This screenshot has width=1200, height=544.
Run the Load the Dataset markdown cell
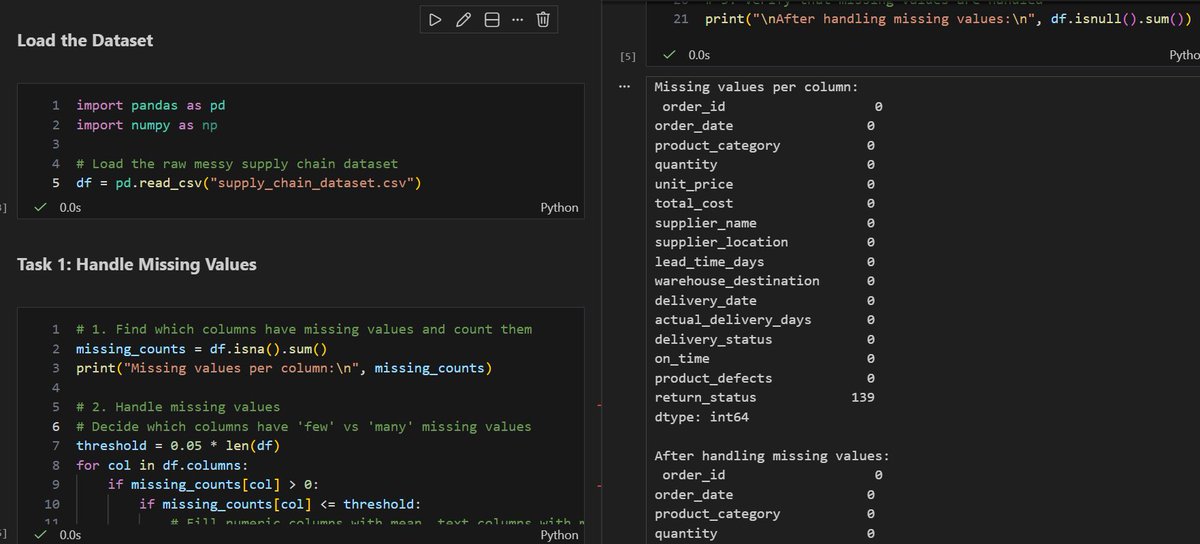[x=434, y=19]
